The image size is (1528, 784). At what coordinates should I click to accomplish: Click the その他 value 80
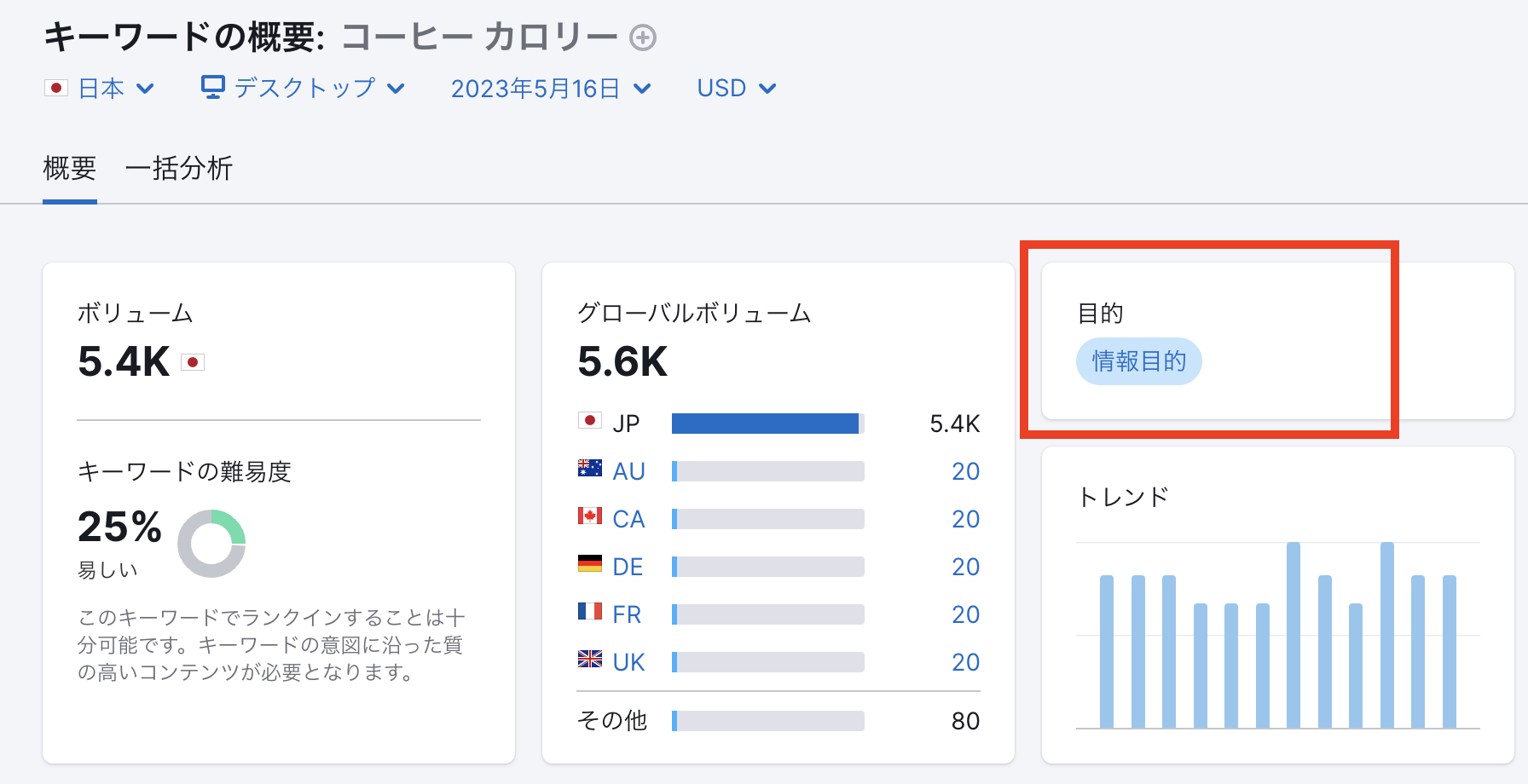[x=965, y=721]
